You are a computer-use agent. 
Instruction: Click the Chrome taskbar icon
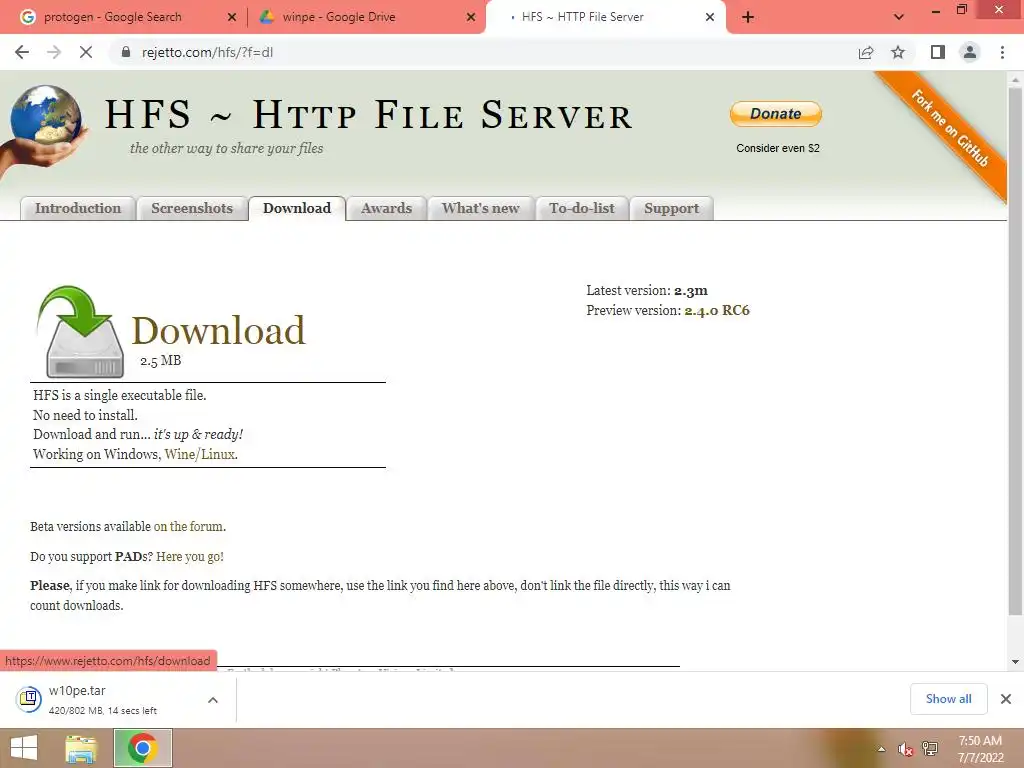(142, 748)
